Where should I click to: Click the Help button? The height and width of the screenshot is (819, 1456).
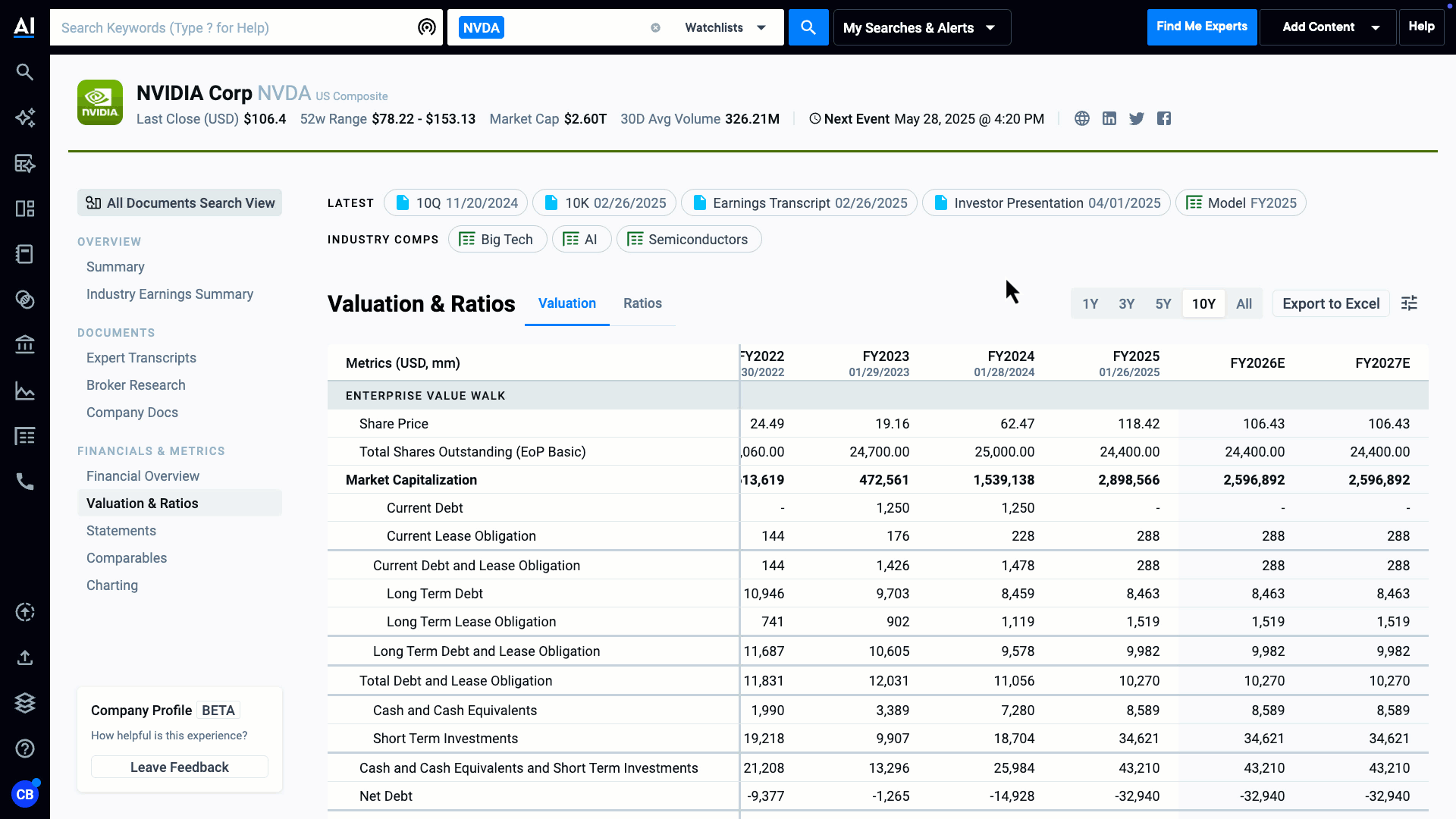coord(1421,27)
